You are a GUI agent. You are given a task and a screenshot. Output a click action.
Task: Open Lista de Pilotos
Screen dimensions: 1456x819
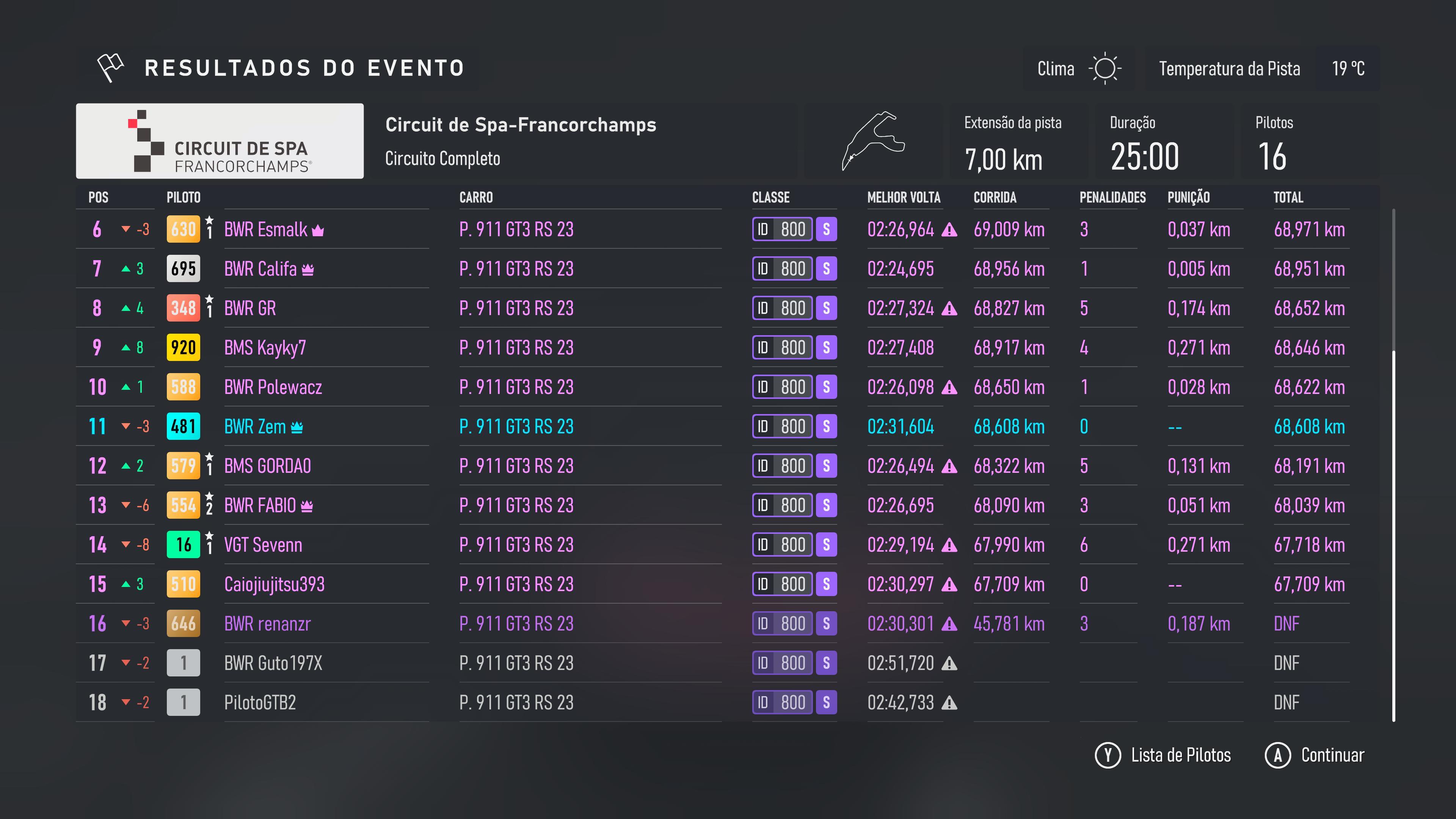click(1180, 755)
